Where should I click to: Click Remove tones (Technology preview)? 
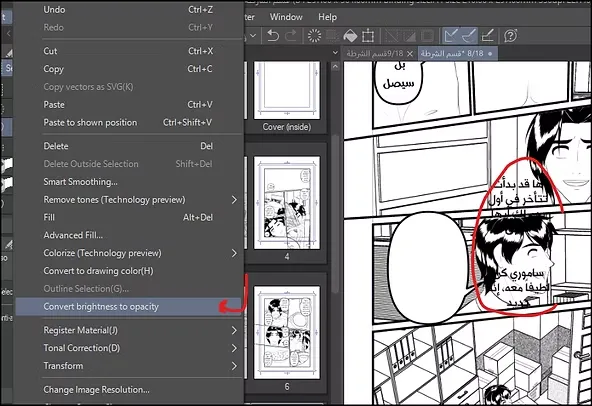(128, 199)
